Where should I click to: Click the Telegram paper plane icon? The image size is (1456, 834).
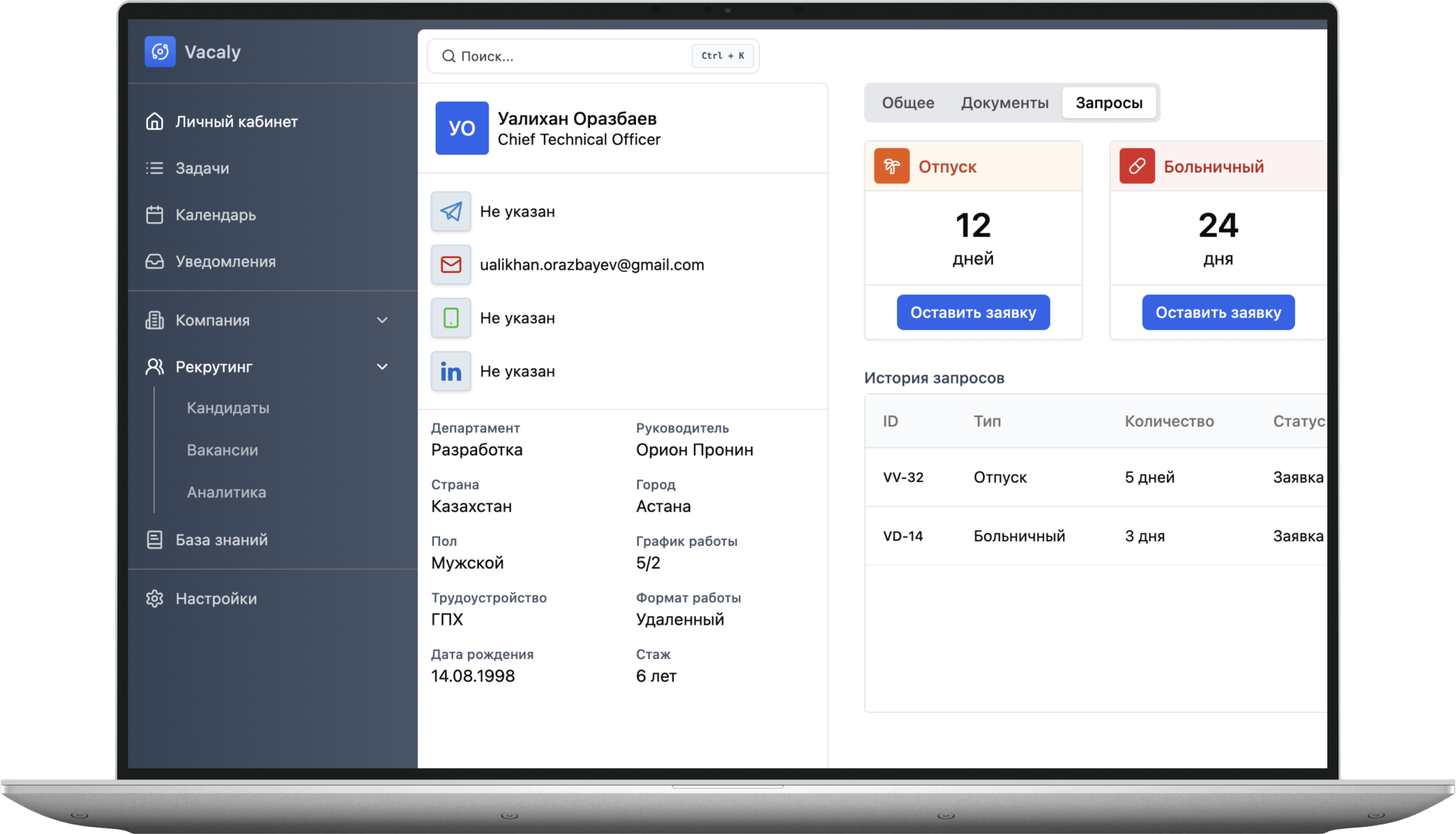pyautogui.click(x=451, y=211)
